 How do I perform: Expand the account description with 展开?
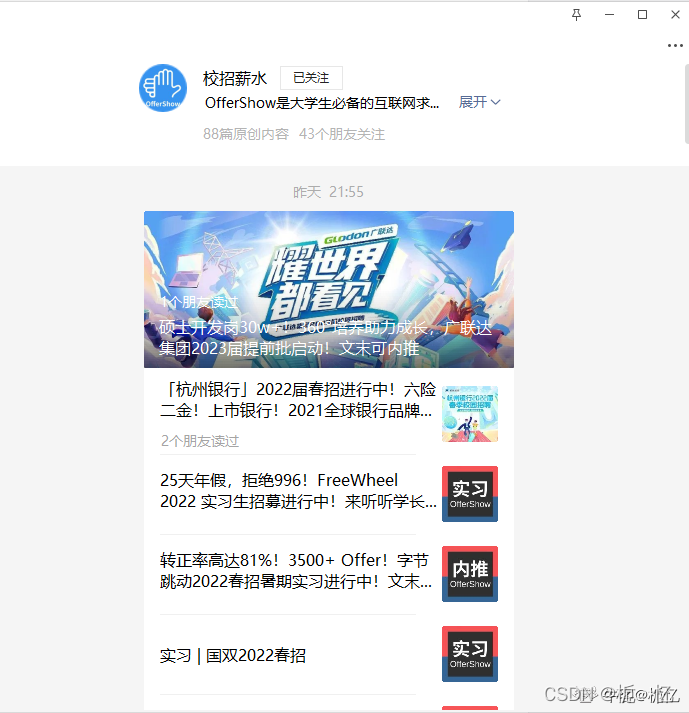pyautogui.click(x=479, y=102)
